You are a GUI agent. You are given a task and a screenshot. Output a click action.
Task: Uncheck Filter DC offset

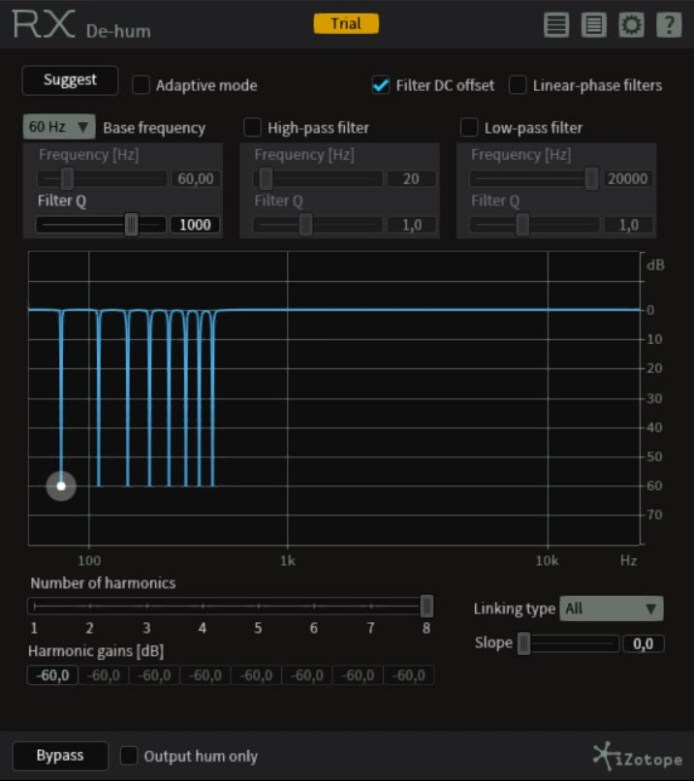(381, 85)
